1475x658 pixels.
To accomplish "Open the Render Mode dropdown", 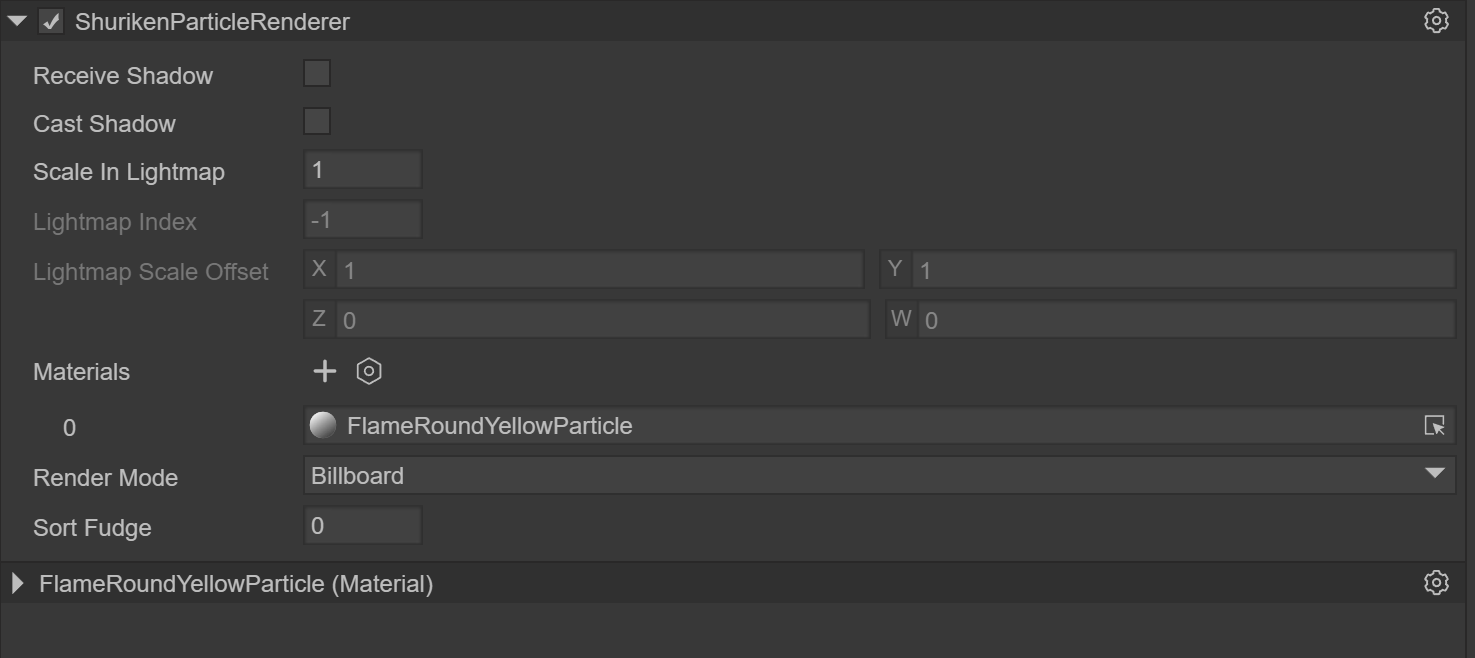I will (x=878, y=476).
